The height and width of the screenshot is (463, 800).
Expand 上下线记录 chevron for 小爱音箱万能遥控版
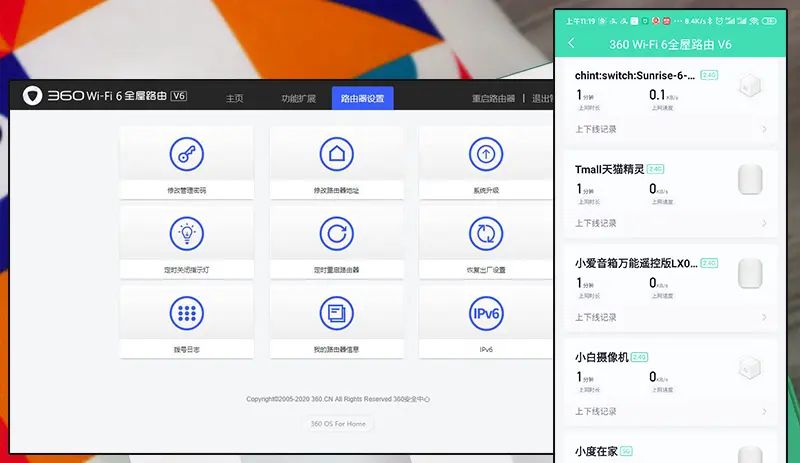764,317
